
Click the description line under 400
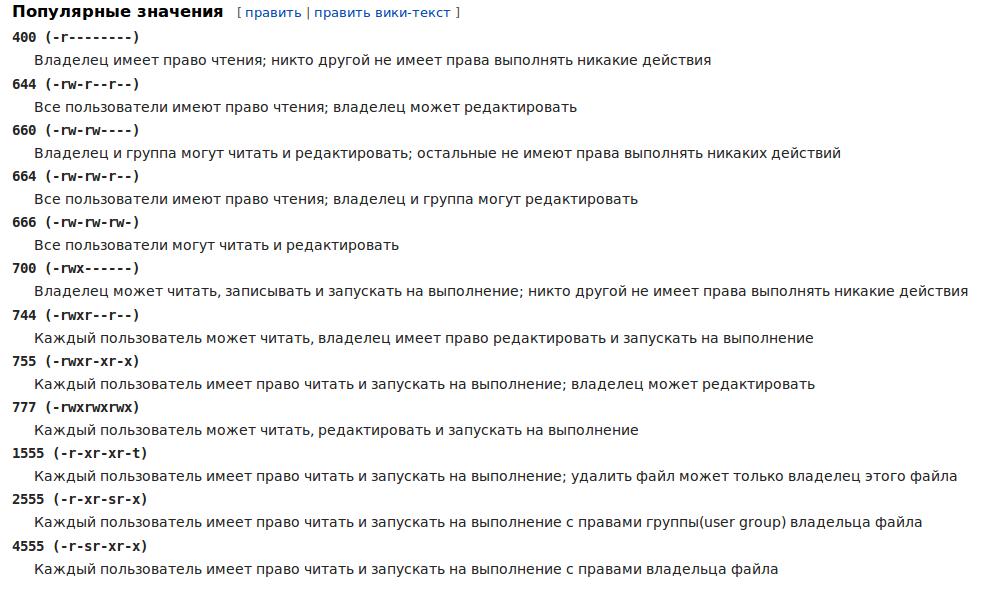tap(372, 61)
